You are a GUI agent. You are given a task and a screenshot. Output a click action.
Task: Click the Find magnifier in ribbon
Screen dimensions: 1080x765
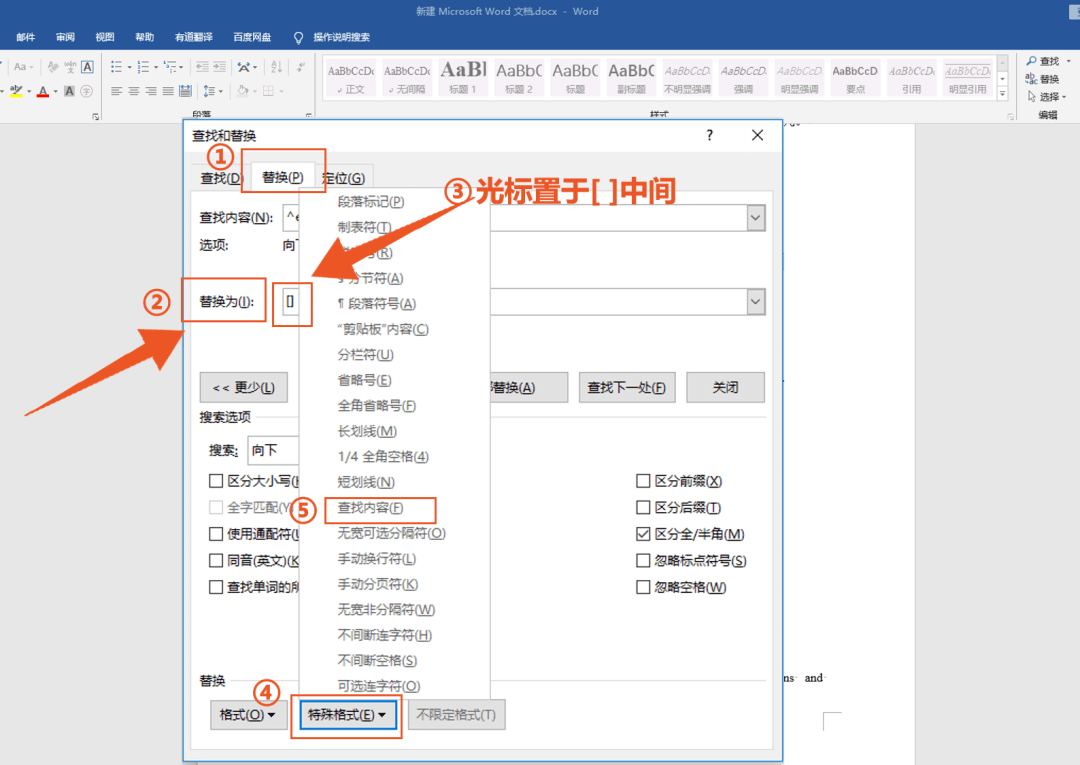tap(1031, 61)
